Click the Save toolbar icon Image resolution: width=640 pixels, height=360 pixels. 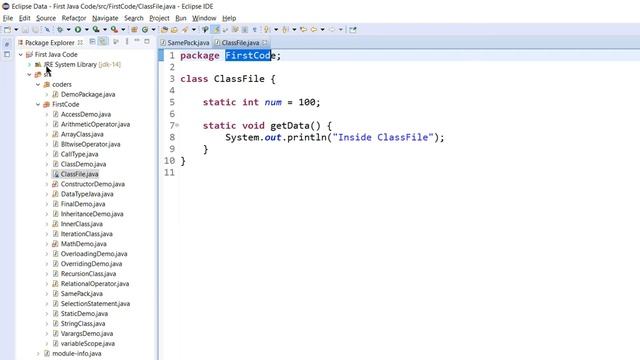(25, 29)
